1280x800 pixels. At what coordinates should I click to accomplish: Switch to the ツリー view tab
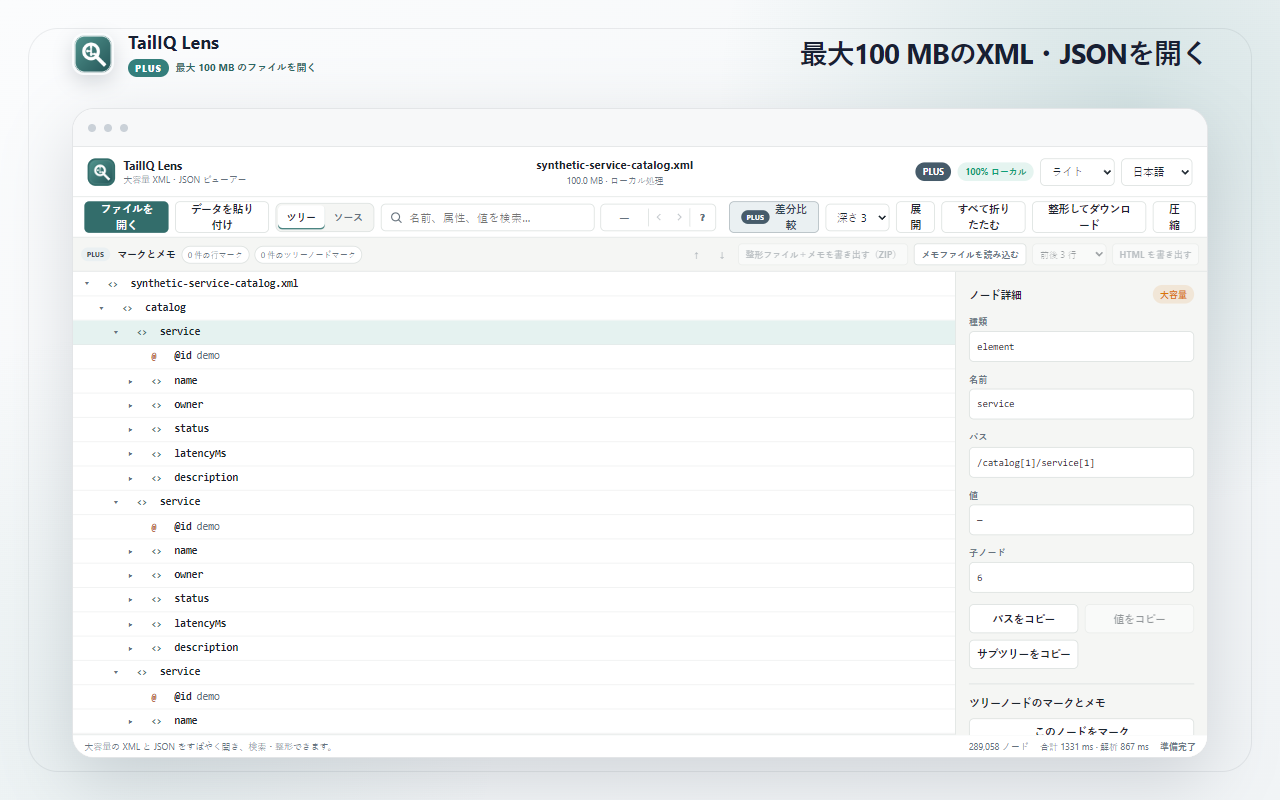point(301,217)
